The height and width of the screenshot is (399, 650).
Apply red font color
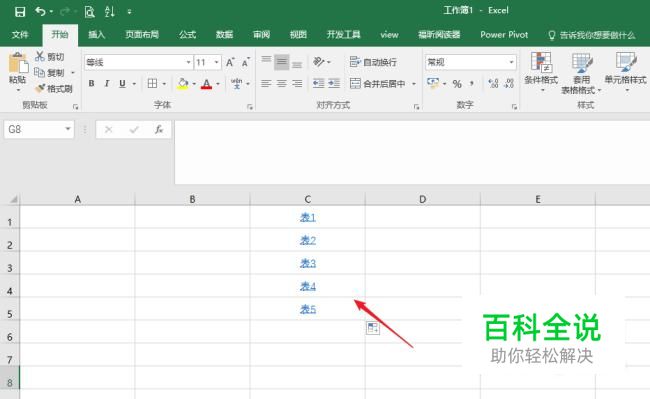coord(206,84)
